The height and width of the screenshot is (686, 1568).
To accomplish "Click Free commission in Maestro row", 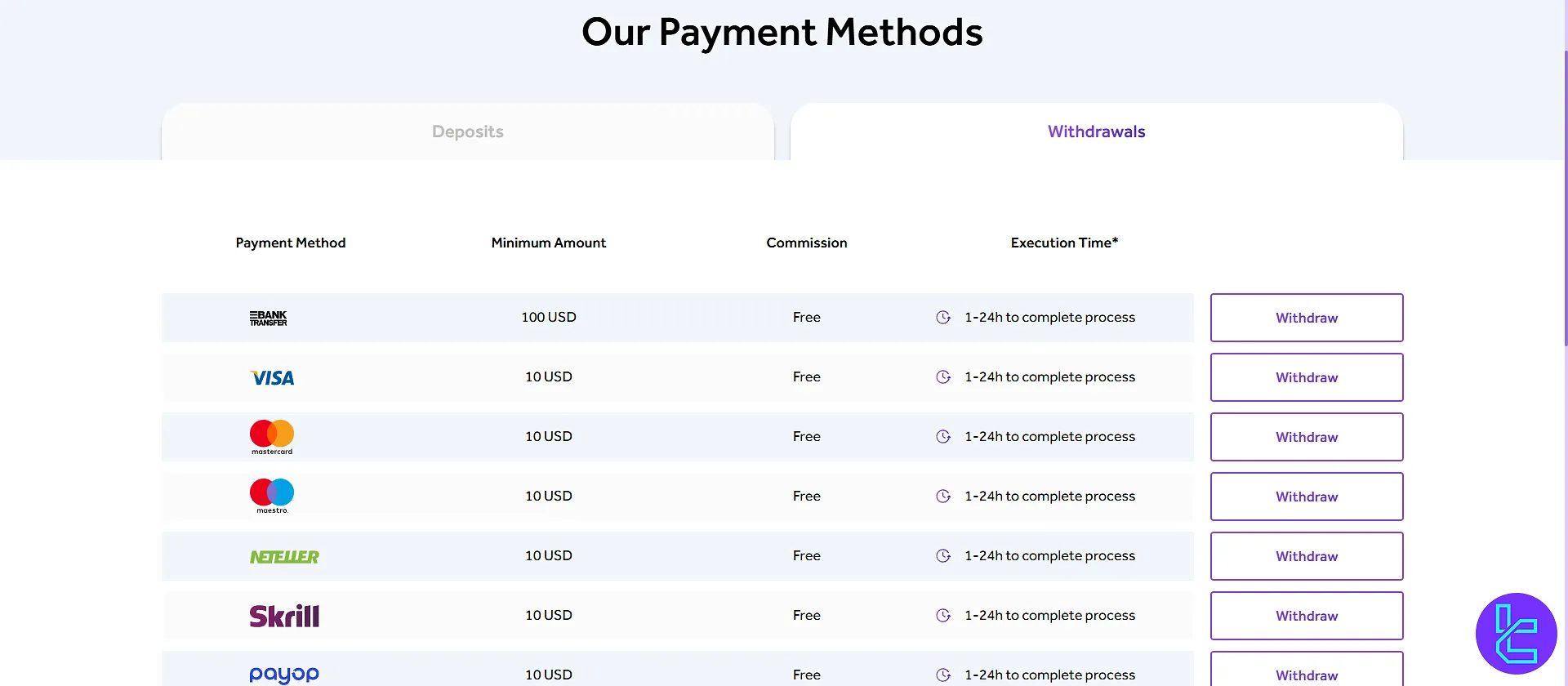I will pyautogui.click(x=807, y=496).
